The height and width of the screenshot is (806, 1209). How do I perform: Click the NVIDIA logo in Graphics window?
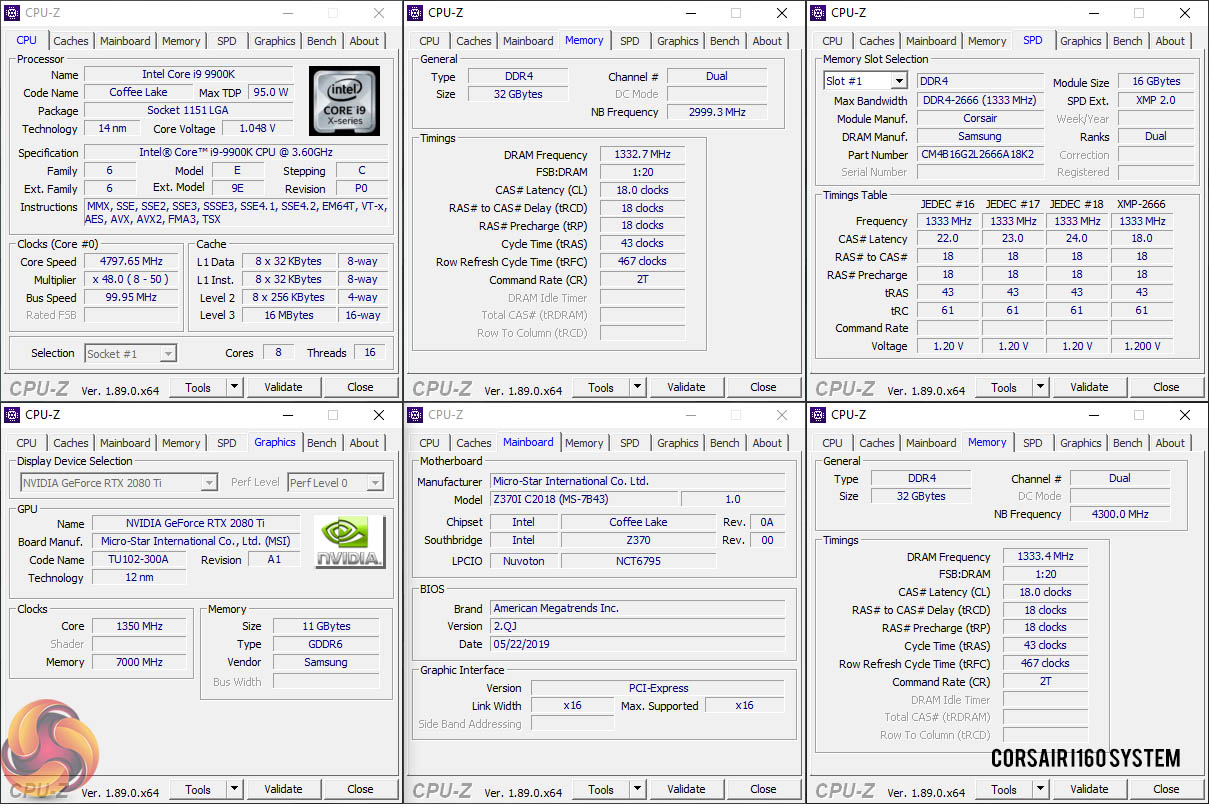coord(349,542)
